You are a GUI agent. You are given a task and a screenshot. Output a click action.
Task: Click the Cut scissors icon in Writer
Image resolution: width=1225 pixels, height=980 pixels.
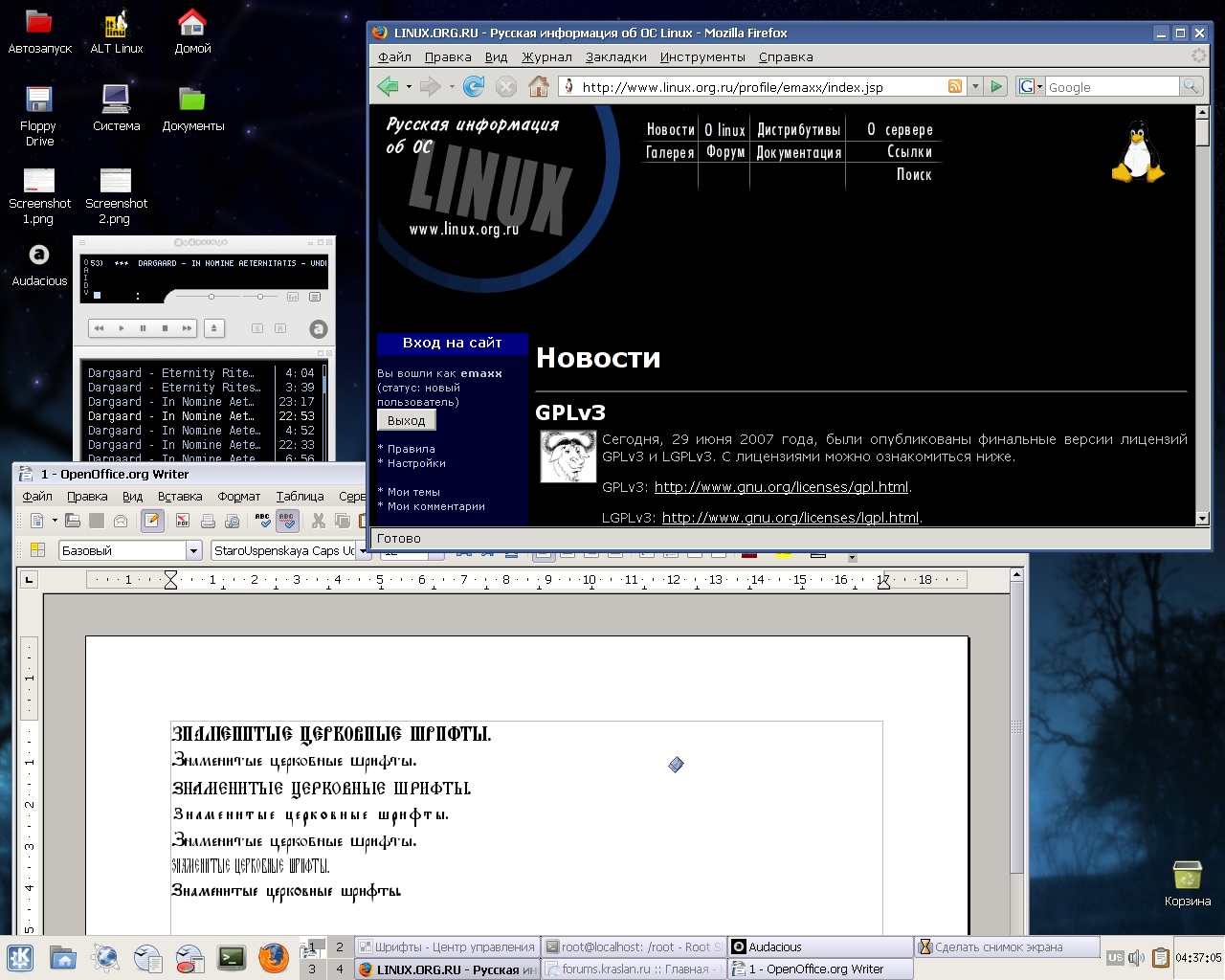318,521
